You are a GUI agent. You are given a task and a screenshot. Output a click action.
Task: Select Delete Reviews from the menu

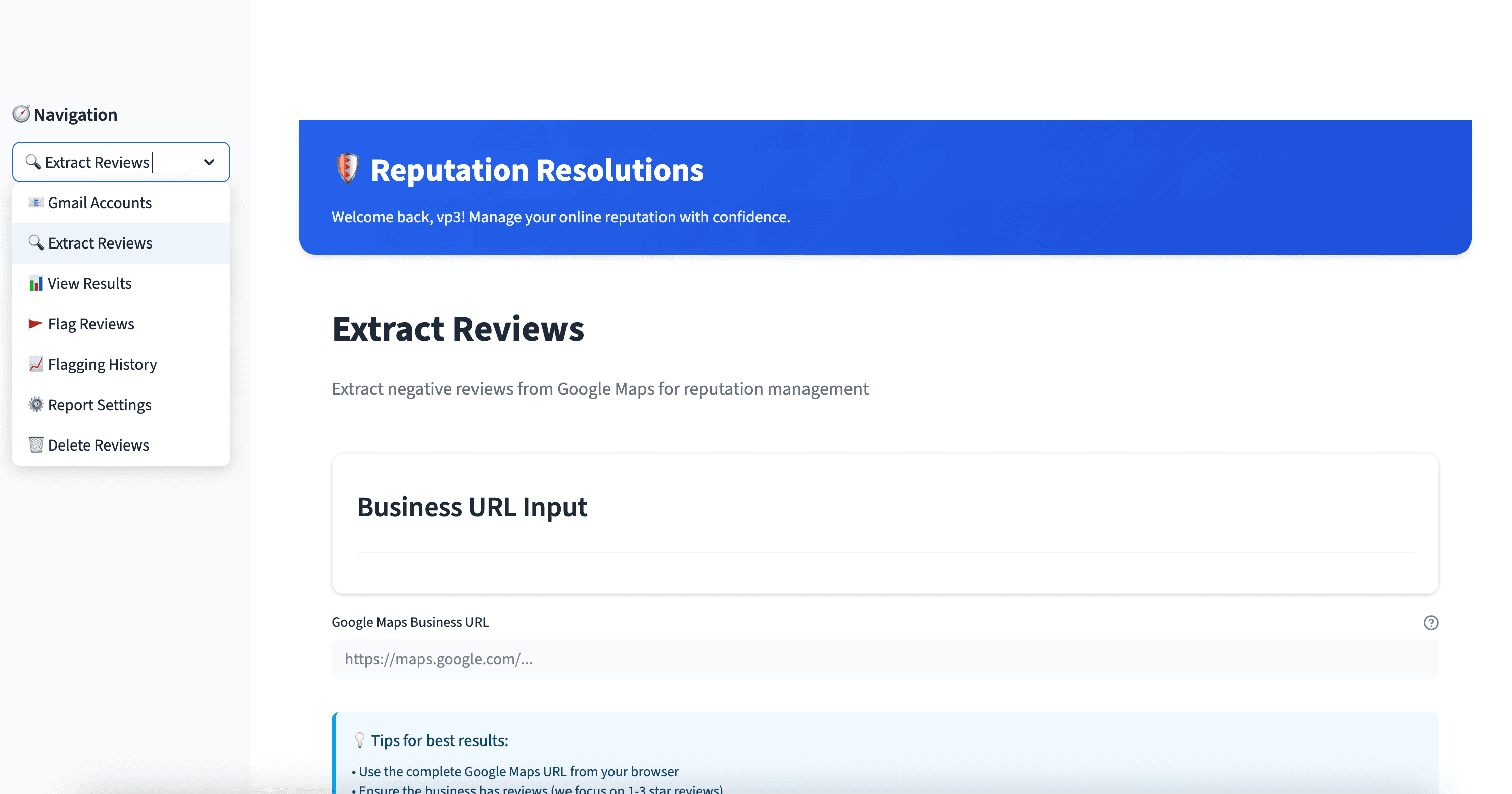98,445
